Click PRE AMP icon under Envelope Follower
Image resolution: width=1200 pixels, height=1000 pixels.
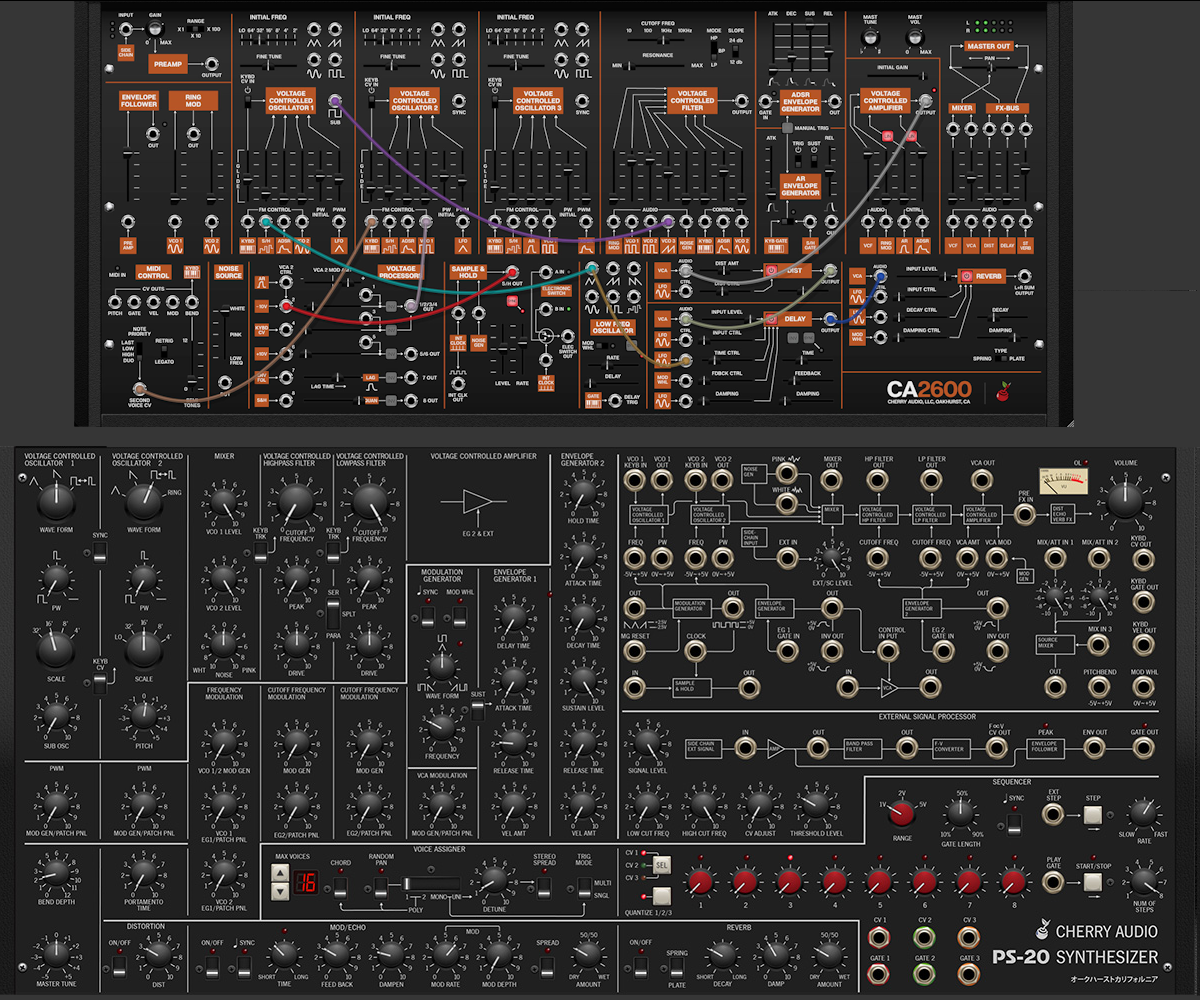[x=128, y=243]
